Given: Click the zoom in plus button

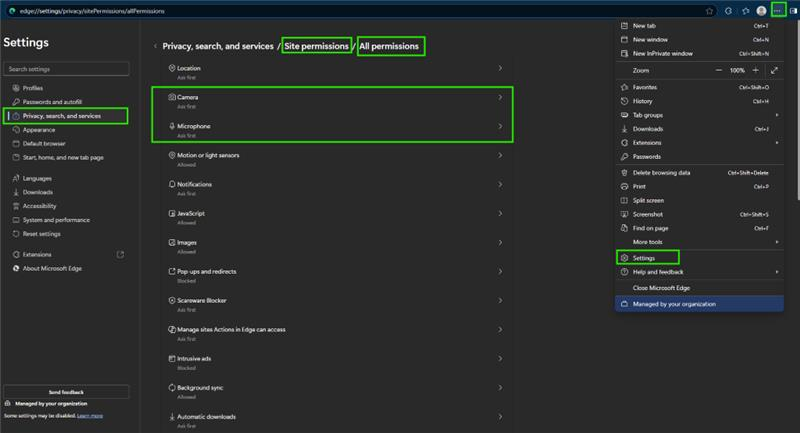Looking at the screenshot, I should (x=756, y=70).
